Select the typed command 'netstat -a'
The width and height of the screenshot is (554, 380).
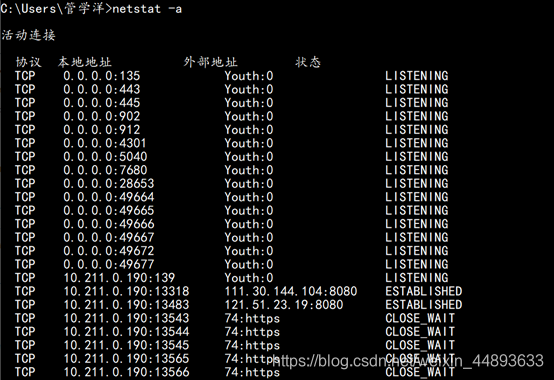147,9
